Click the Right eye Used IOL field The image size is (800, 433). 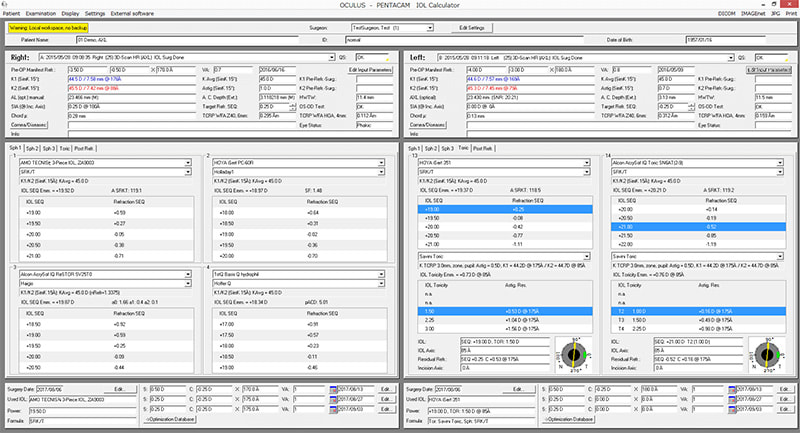(83, 400)
